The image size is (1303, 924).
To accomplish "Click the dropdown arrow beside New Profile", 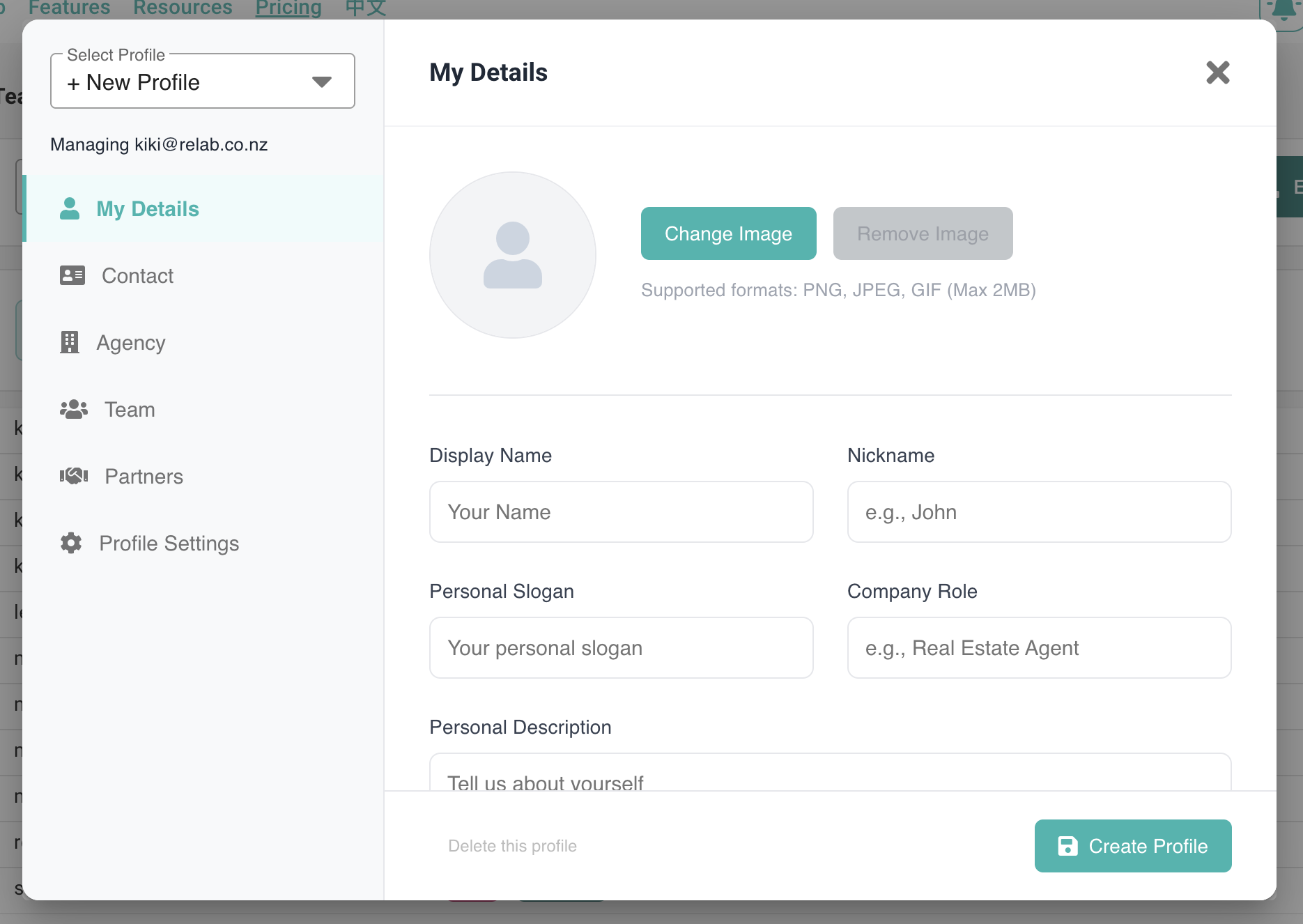I will tap(321, 82).
